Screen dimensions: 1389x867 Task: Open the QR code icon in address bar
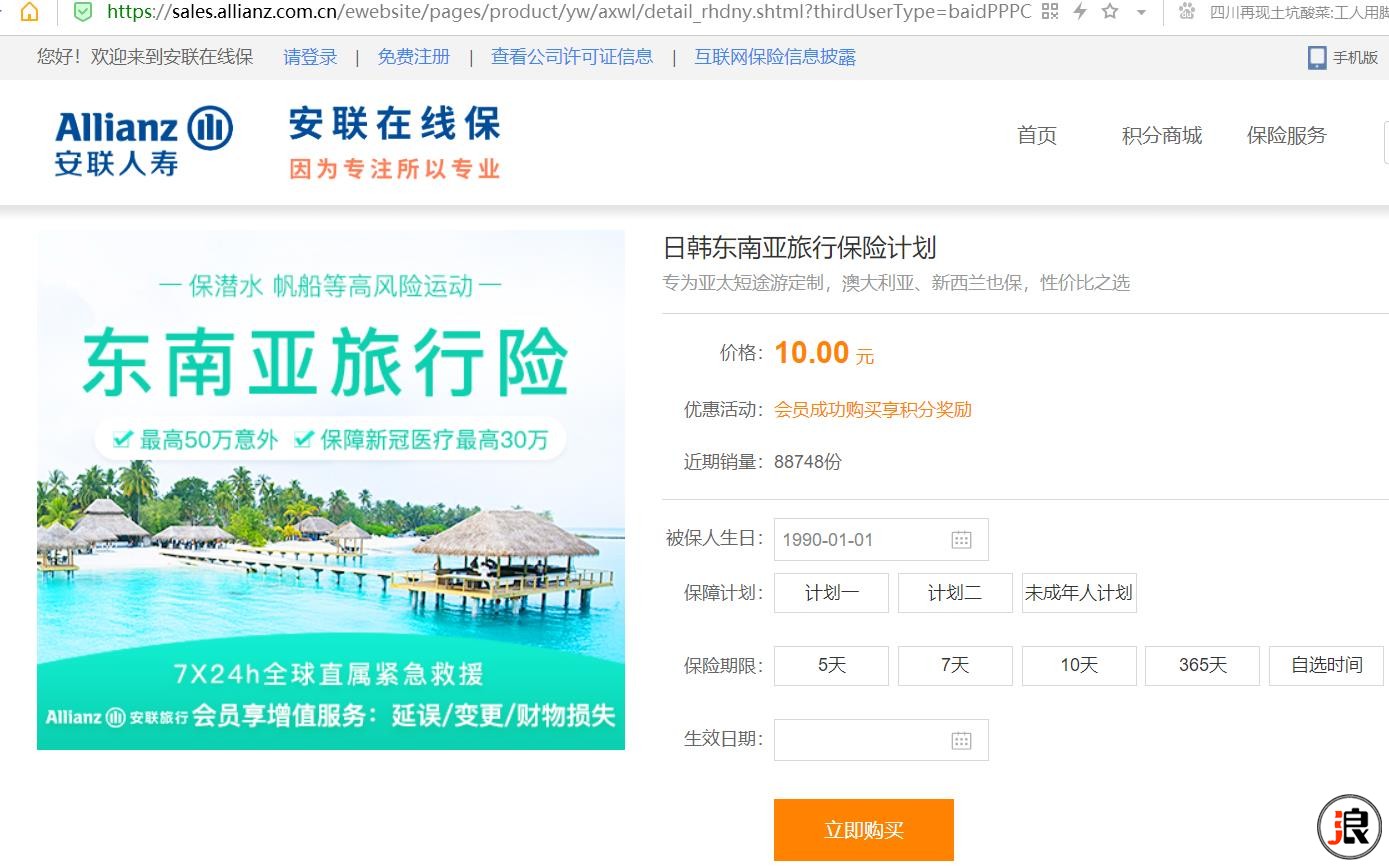tap(1049, 11)
